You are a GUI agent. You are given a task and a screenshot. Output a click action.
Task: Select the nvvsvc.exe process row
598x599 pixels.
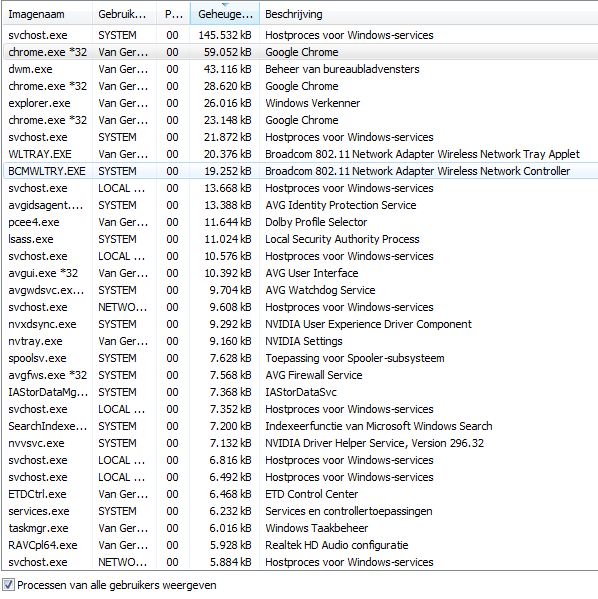pyautogui.click(x=300, y=443)
